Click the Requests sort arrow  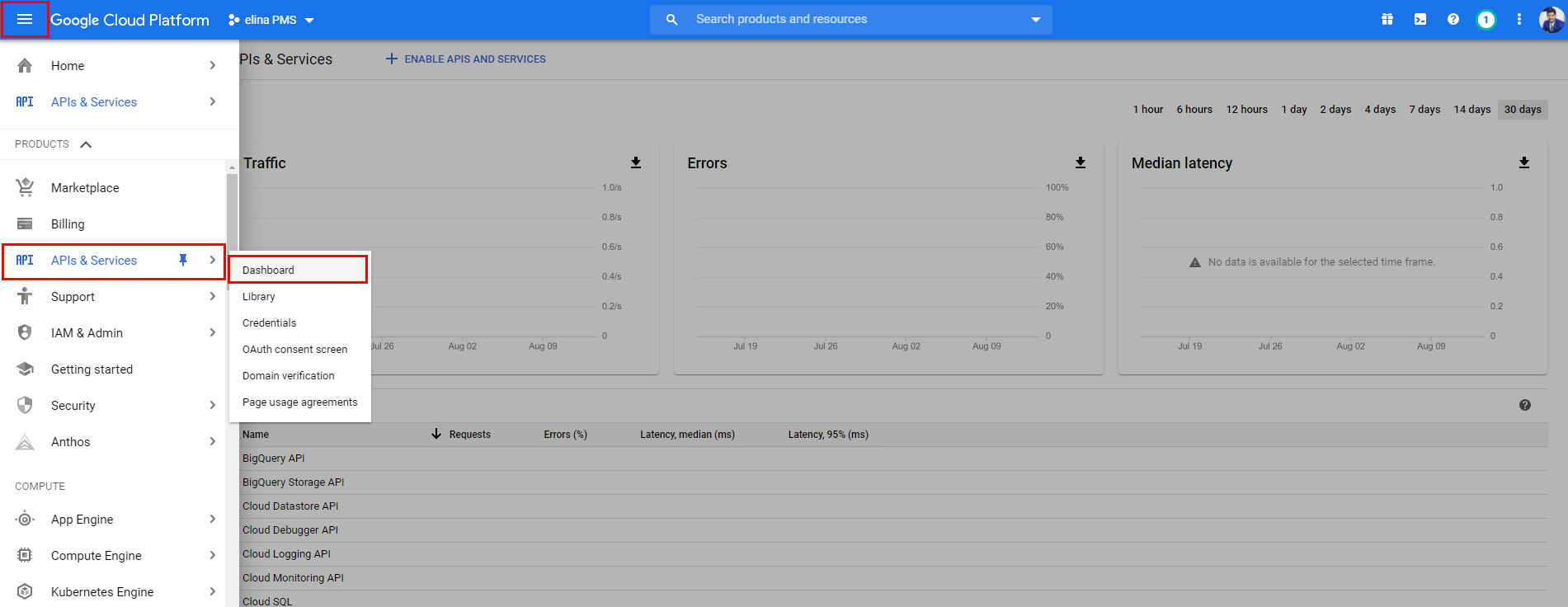click(x=436, y=434)
